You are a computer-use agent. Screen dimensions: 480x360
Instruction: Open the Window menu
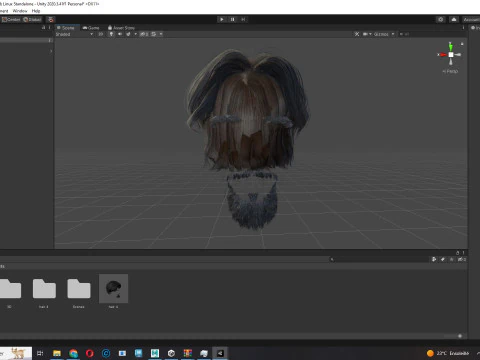pos(20,11)
